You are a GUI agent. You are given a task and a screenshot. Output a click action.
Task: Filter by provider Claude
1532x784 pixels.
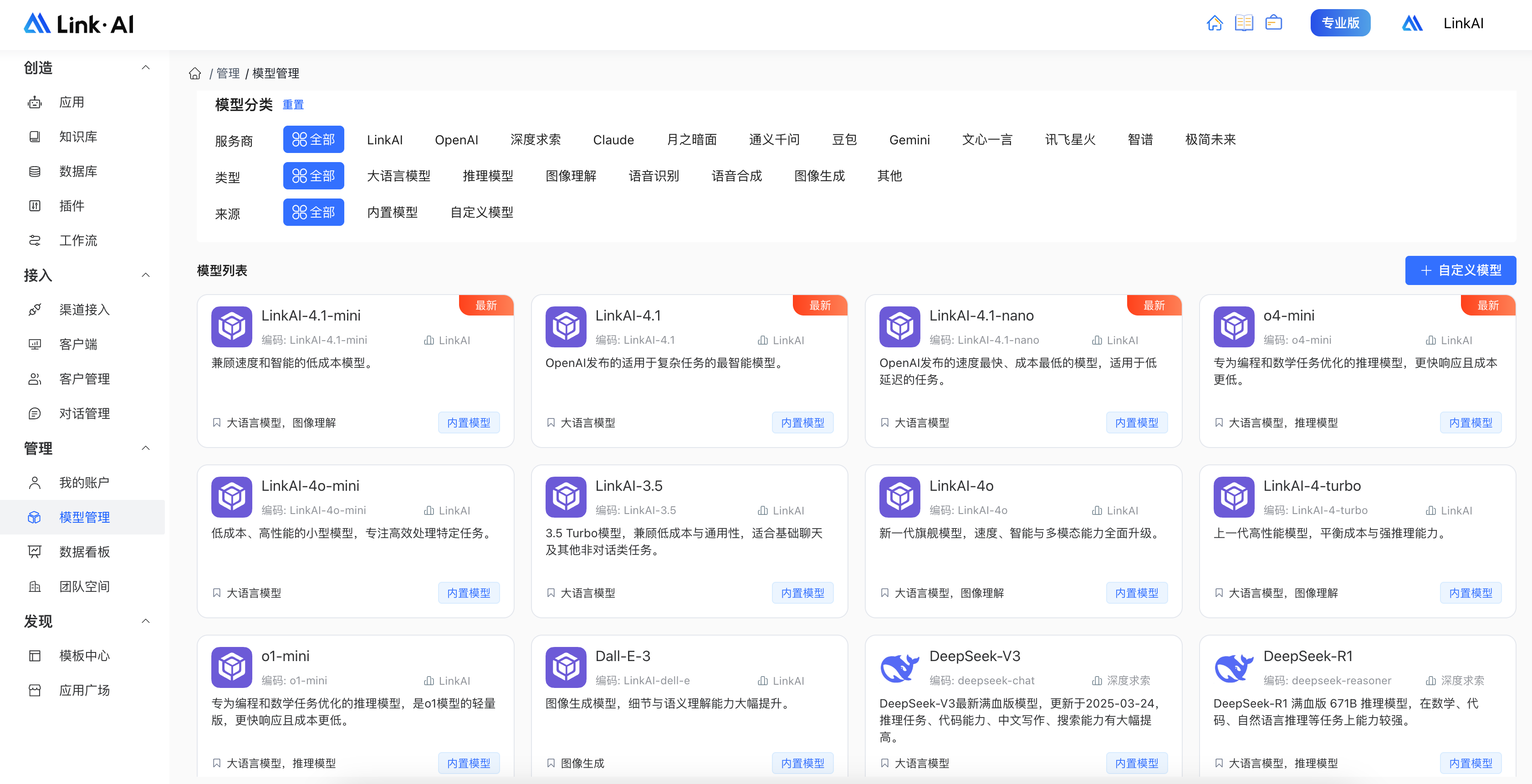tap(613, 140)
